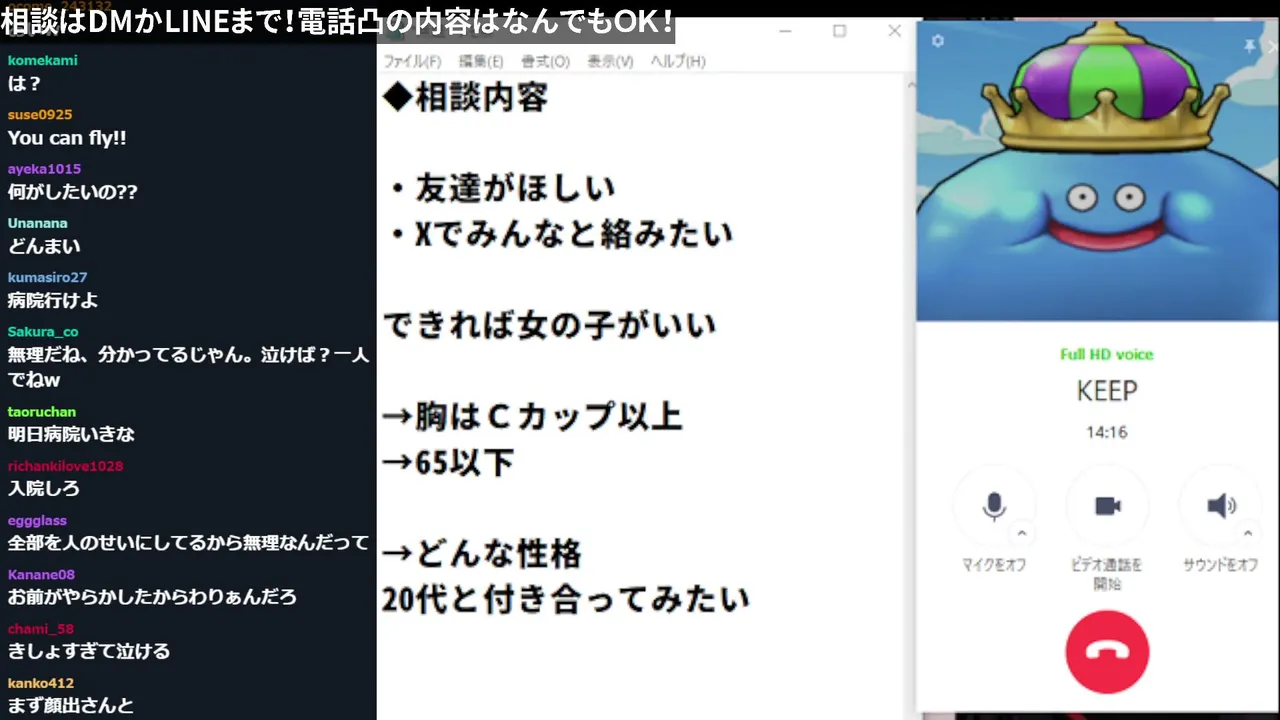Viewport: 1280px width, 720px height.
Task: Turn off call sound with the speaker button
Action: pyautogui.click(x=1221, y=506)
